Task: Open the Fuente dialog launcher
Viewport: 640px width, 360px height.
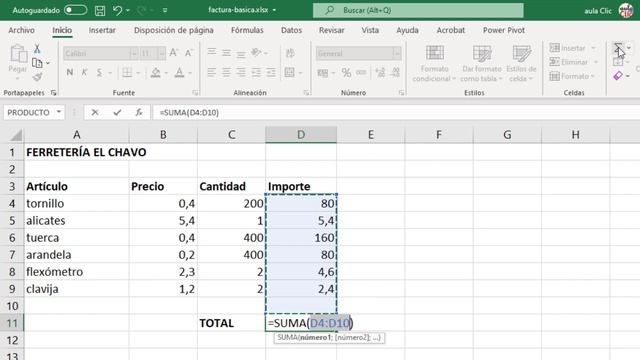Action: pyautogui.click(x=195, y=93)
